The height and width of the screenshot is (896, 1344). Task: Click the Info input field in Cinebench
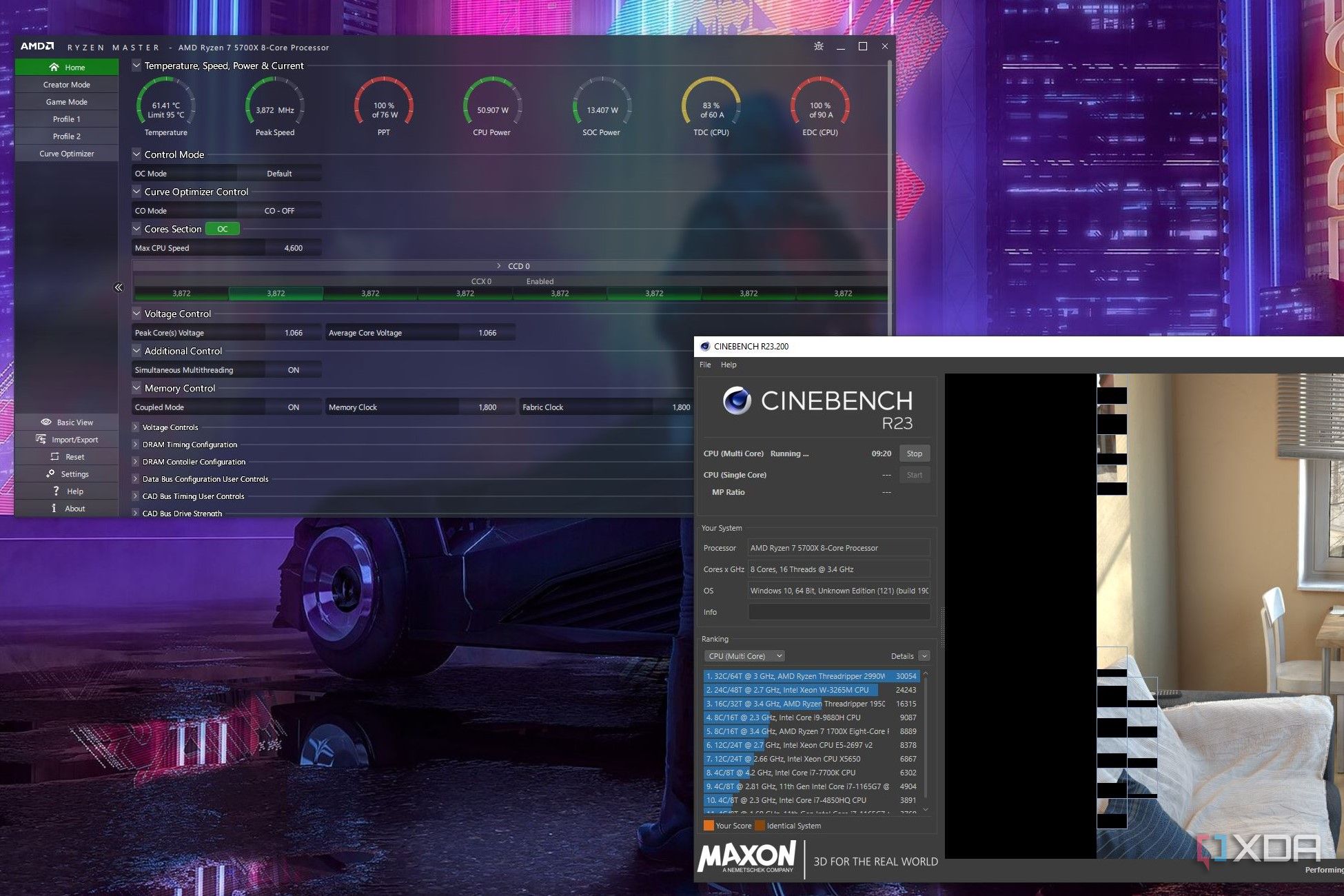click(838, 612)
